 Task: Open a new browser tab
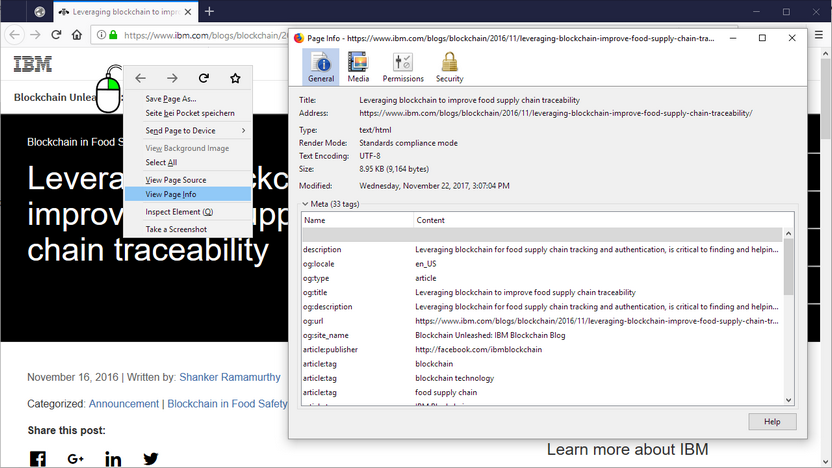coord(209,12)
